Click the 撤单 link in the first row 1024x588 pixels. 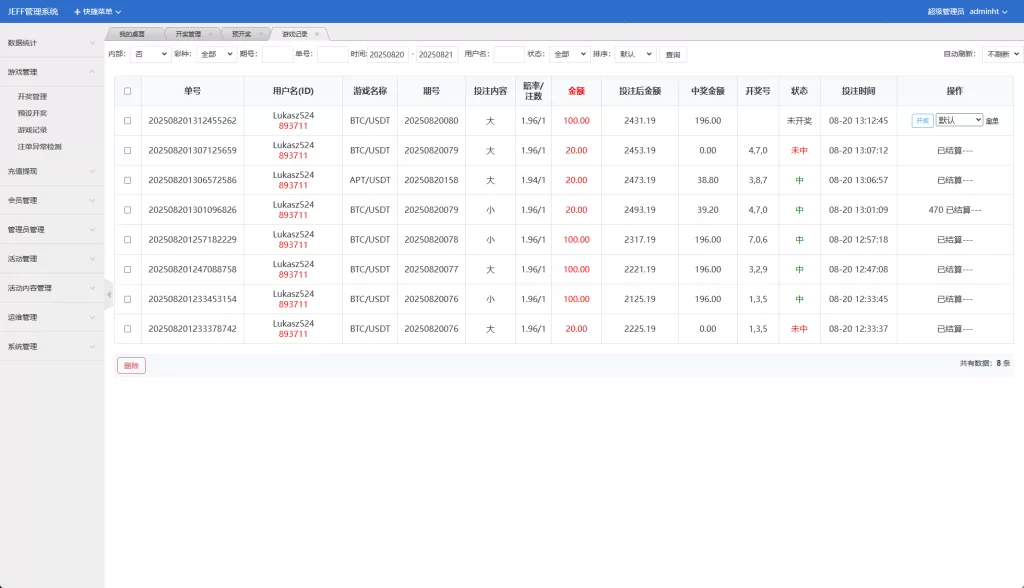click(992, 121)
